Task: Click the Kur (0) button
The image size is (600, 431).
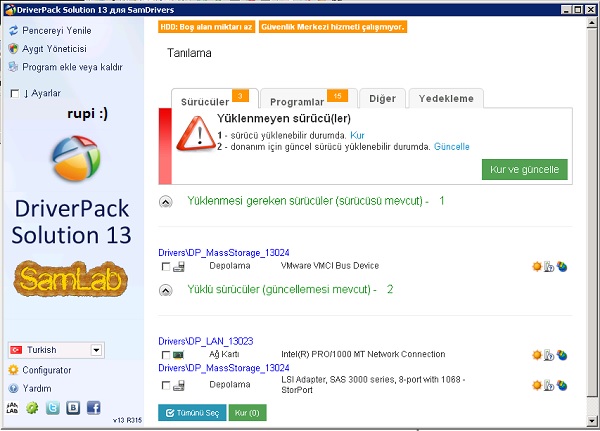Action: [247, 413]
